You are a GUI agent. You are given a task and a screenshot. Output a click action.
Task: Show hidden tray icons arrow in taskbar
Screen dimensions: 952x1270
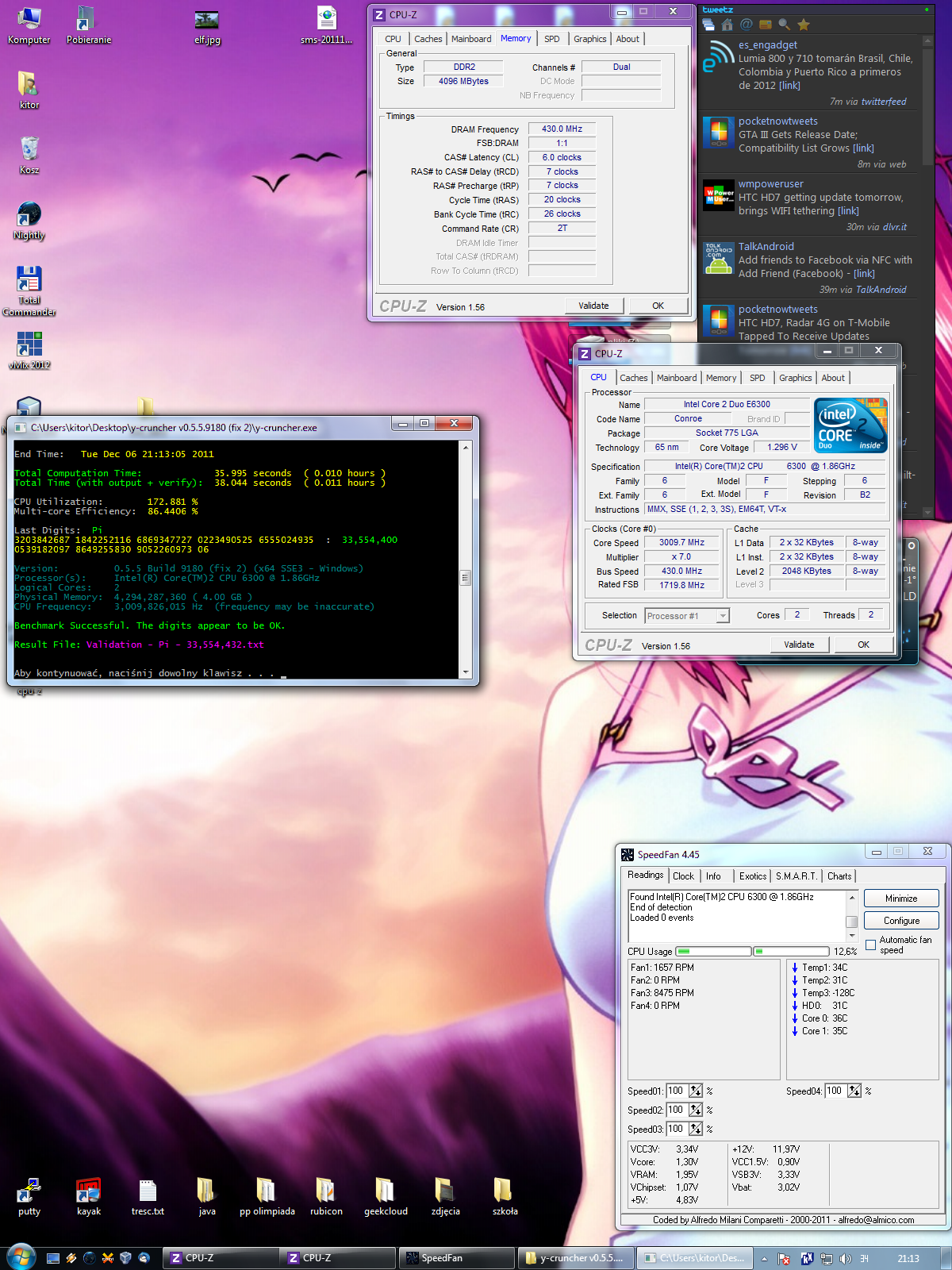pos(764,1258)
